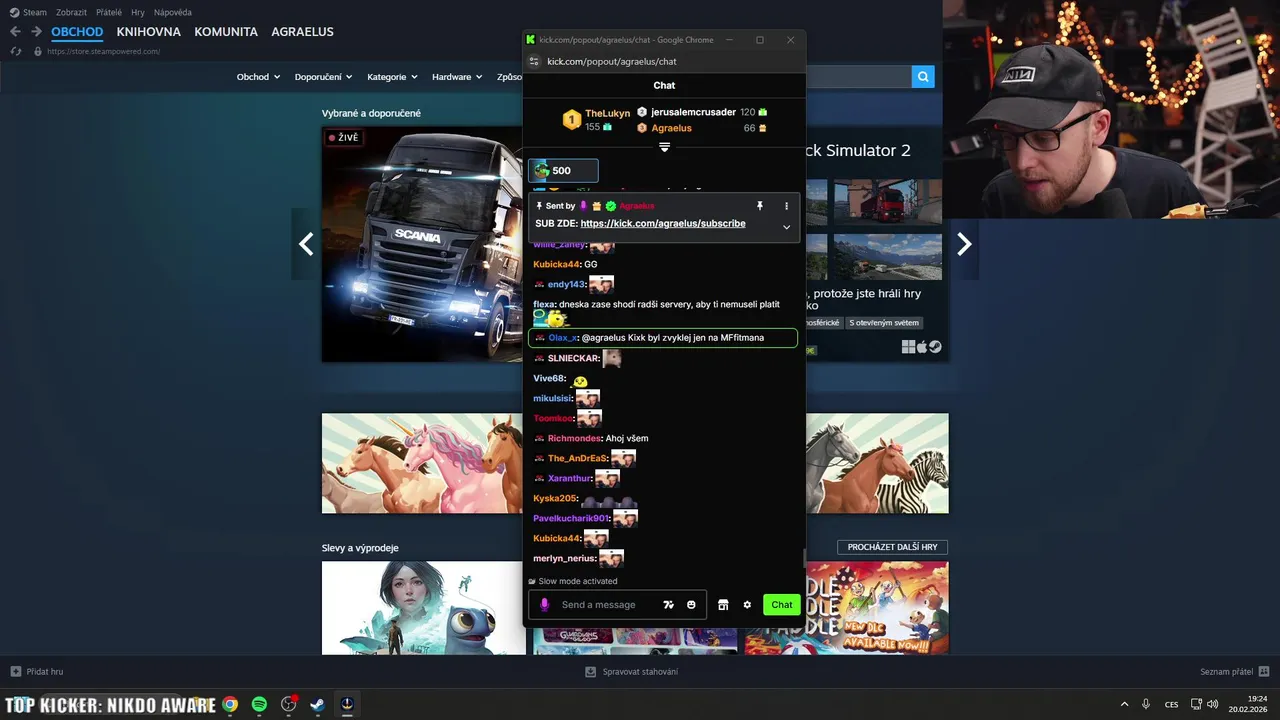
Task: Click chat username merlyn_nerius
Action: (x=565, y=558)
